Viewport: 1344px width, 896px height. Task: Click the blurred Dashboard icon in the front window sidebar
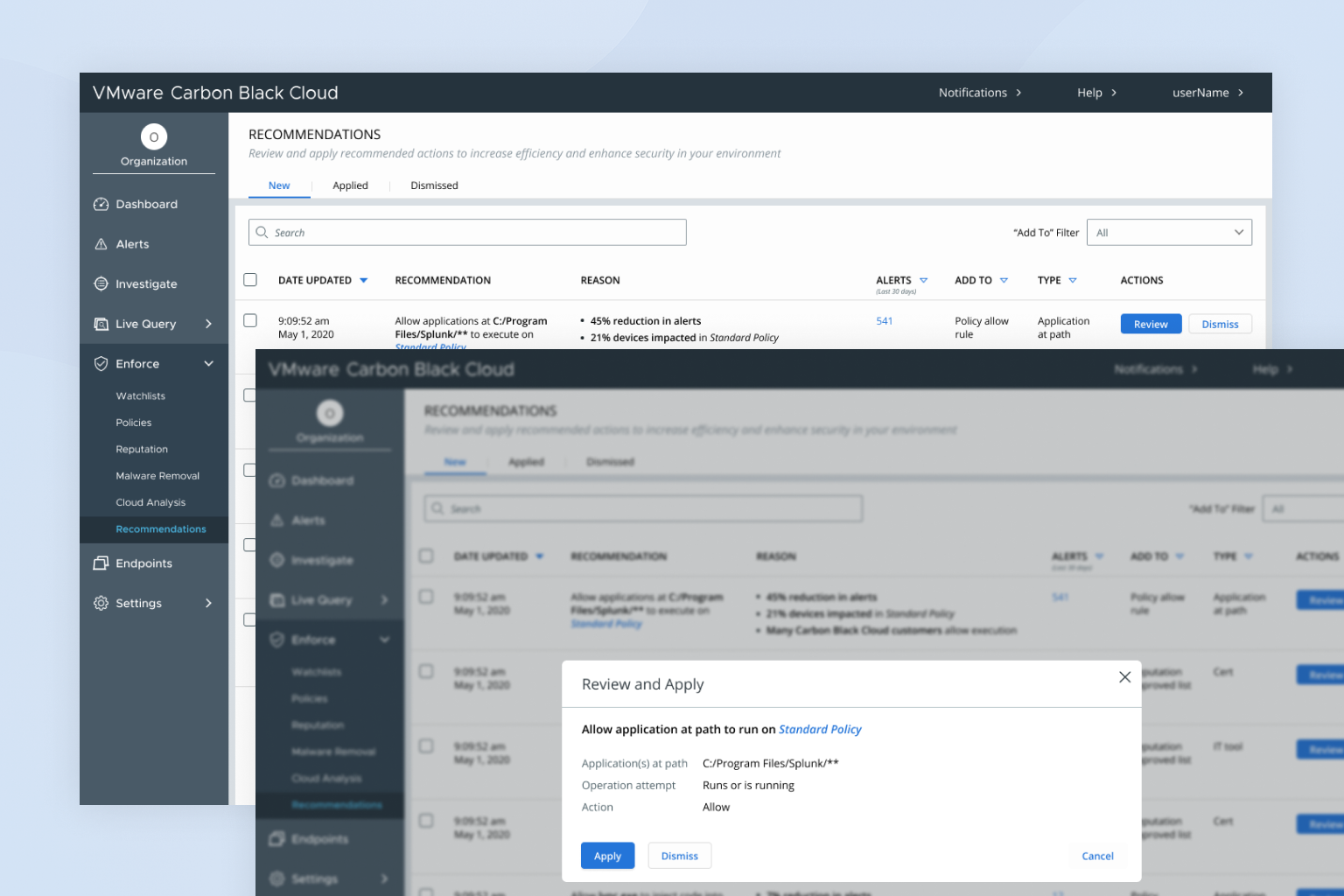pos(277,480)
